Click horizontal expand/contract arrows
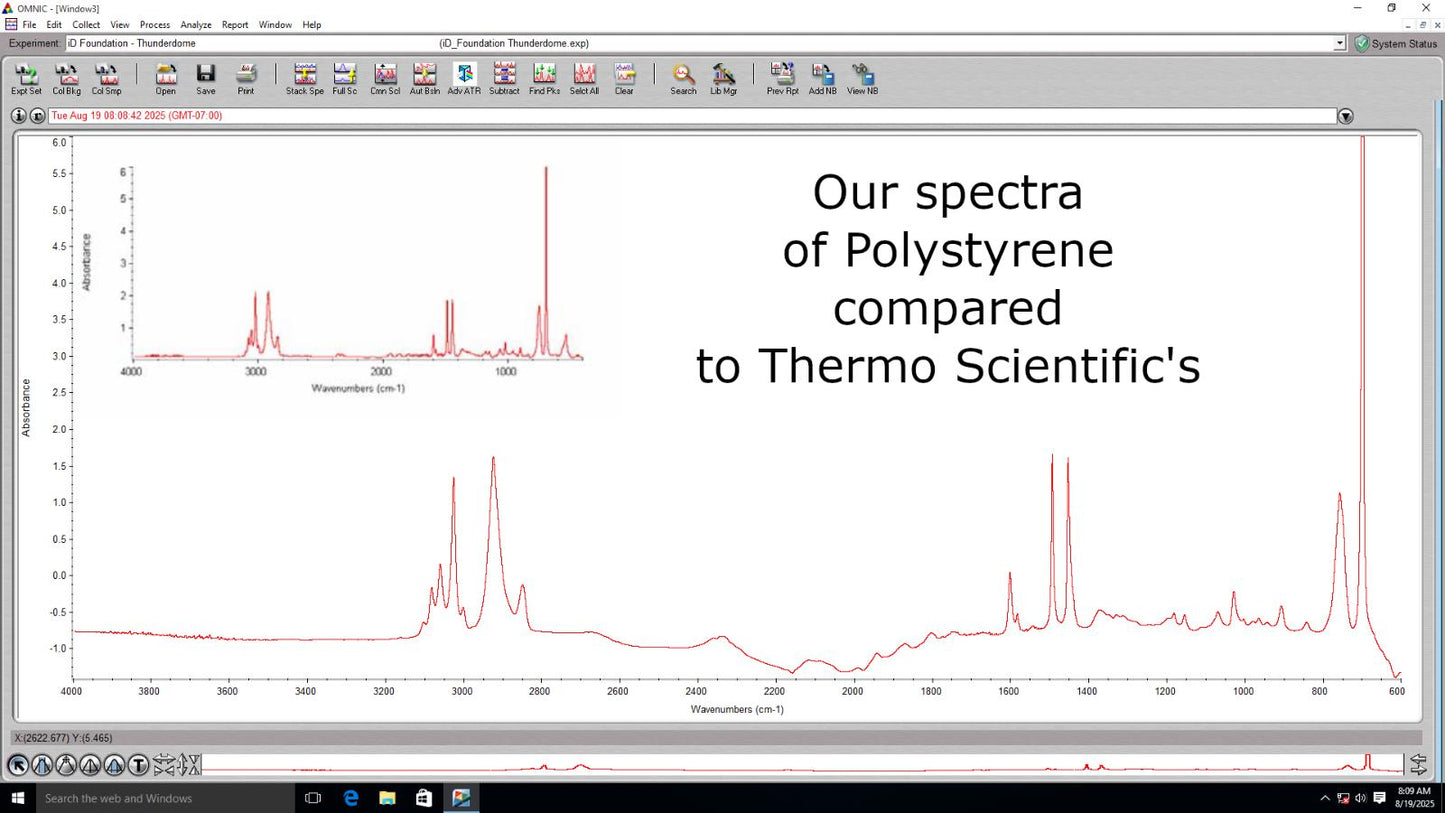This screenshot has width=1445, height=813. pyautogui.click(x=164, y=766)
